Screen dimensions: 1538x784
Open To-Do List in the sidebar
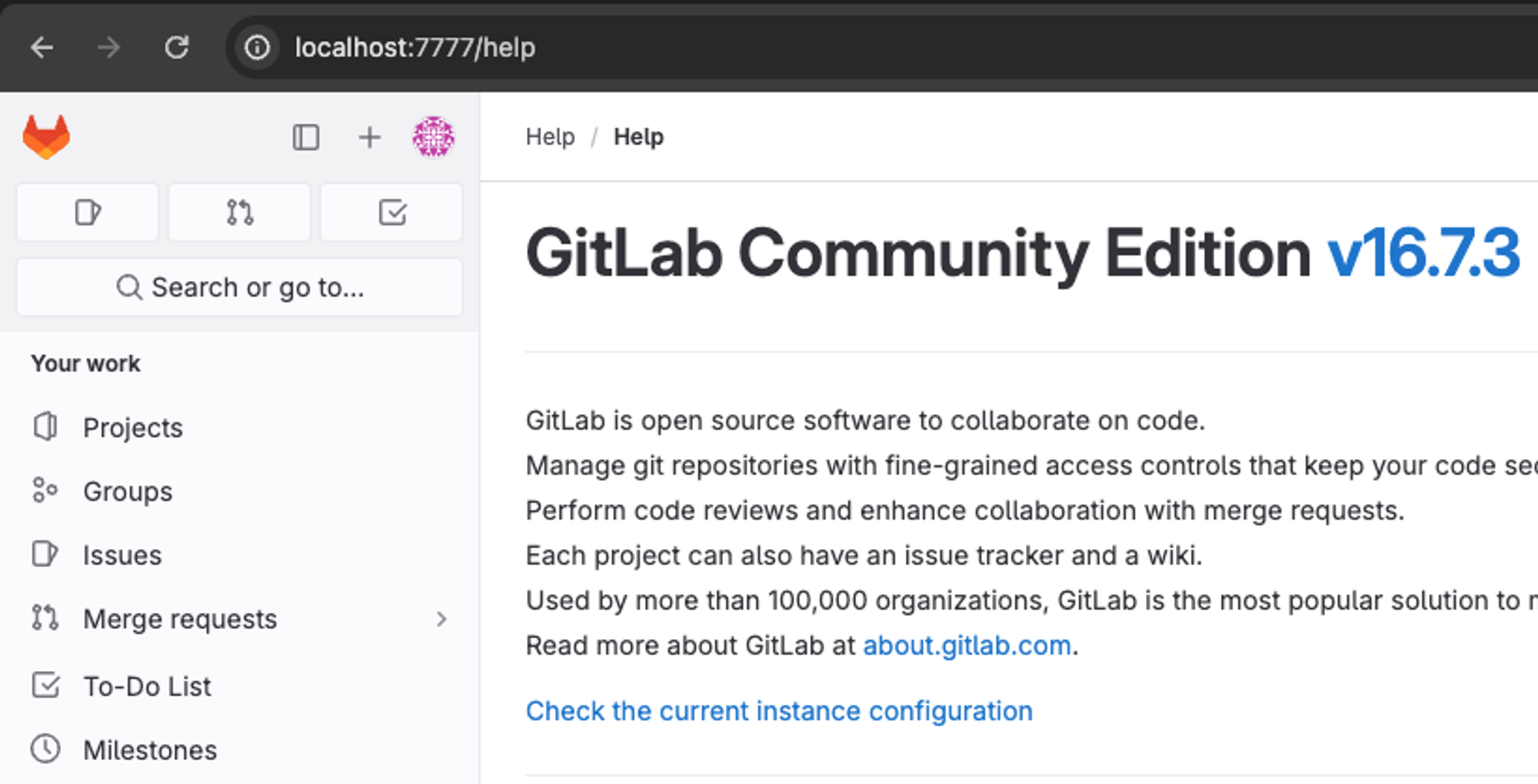coord(239,686)
